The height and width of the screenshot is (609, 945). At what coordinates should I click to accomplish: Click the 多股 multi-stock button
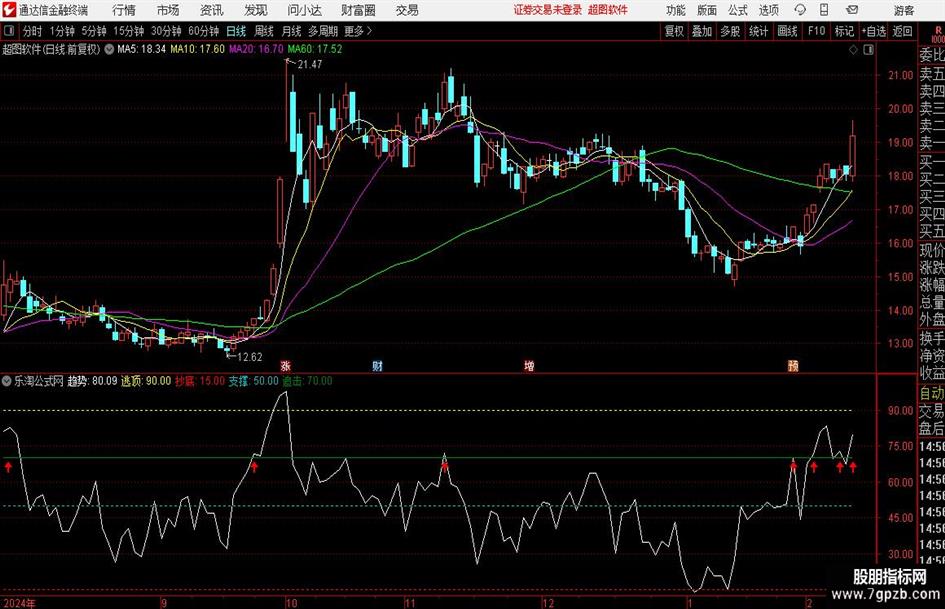(x=730, y=31)
